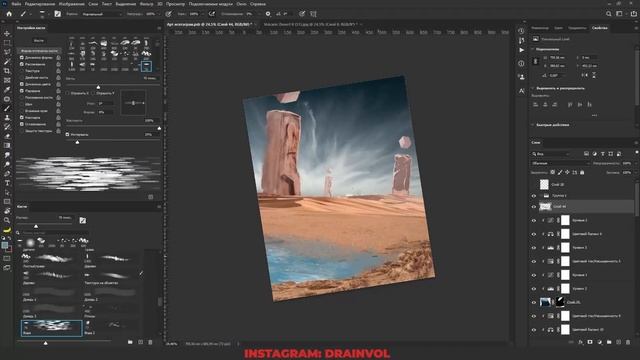Image resolution: width=640 pixels, height=360 pixels.
Task: Toggle the Рассеивание checkbox
Action: (x=22, y=64)
